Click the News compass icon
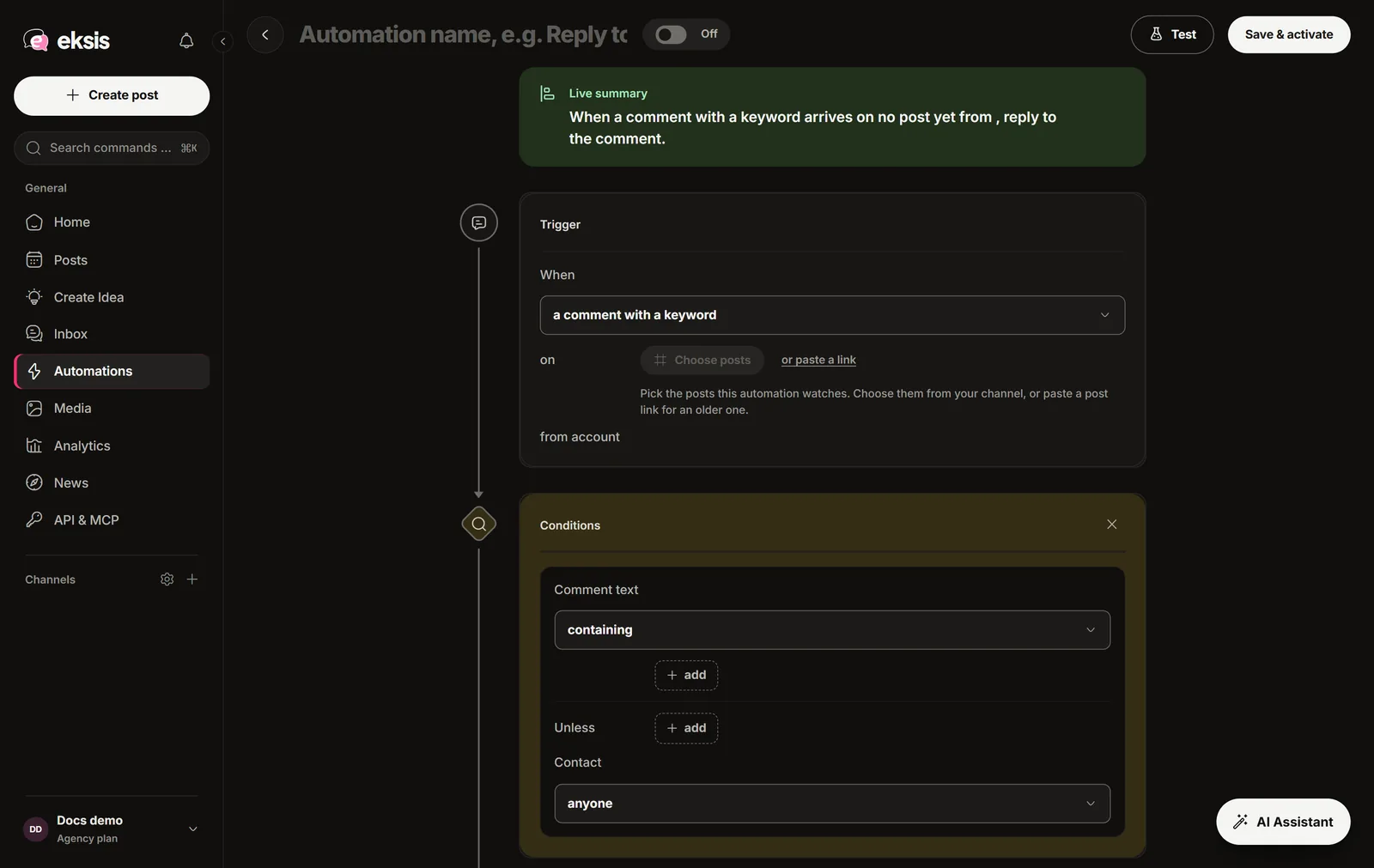This screenshot has height=868, width=1374. pyautogui.click(x=34, y=483)
